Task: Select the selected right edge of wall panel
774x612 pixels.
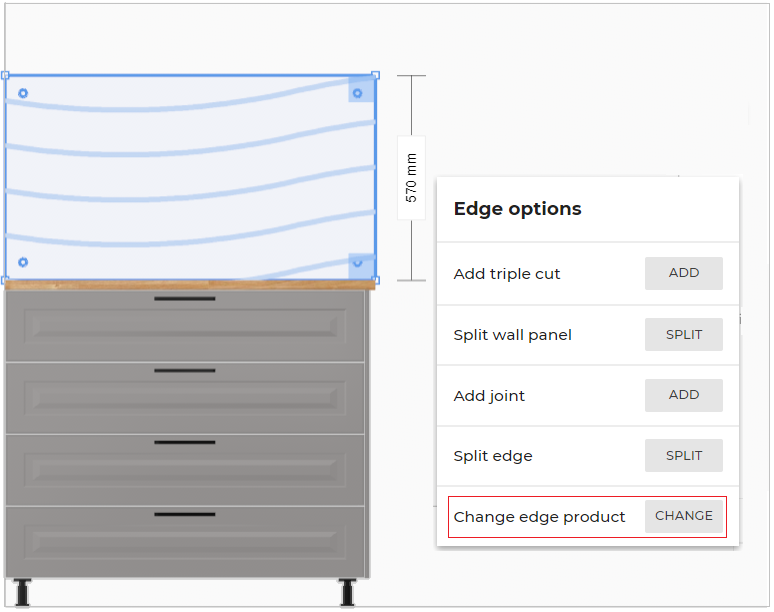Action: coord(375,178)
